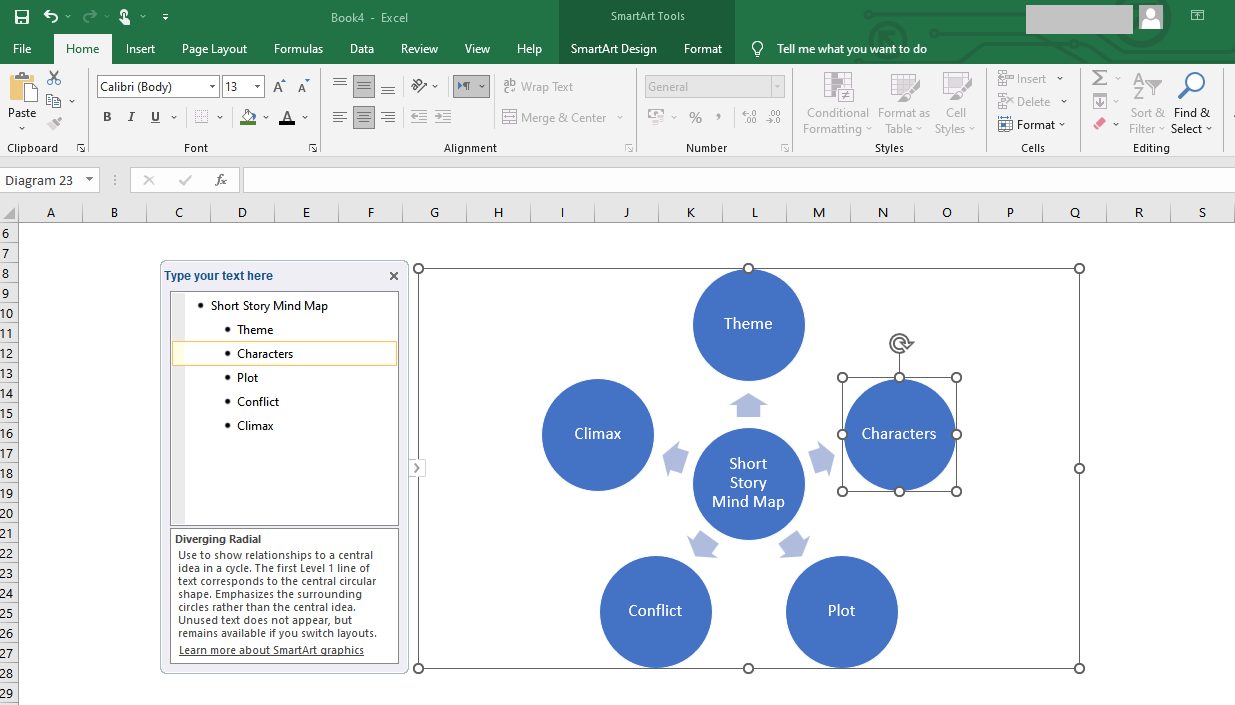Select the Plot bullet in text pane
This screenshot has width=1235, height=705.
[x=247, y=378]
